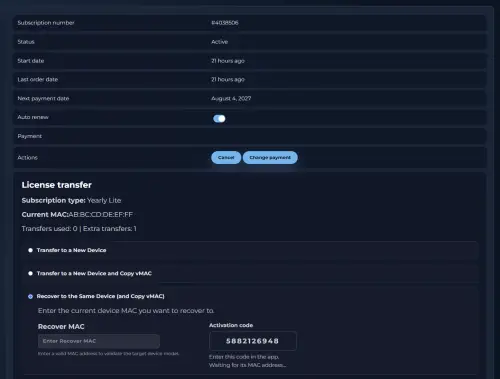Select Transfer to a New Device and Copy vMAC

(30, 273)
